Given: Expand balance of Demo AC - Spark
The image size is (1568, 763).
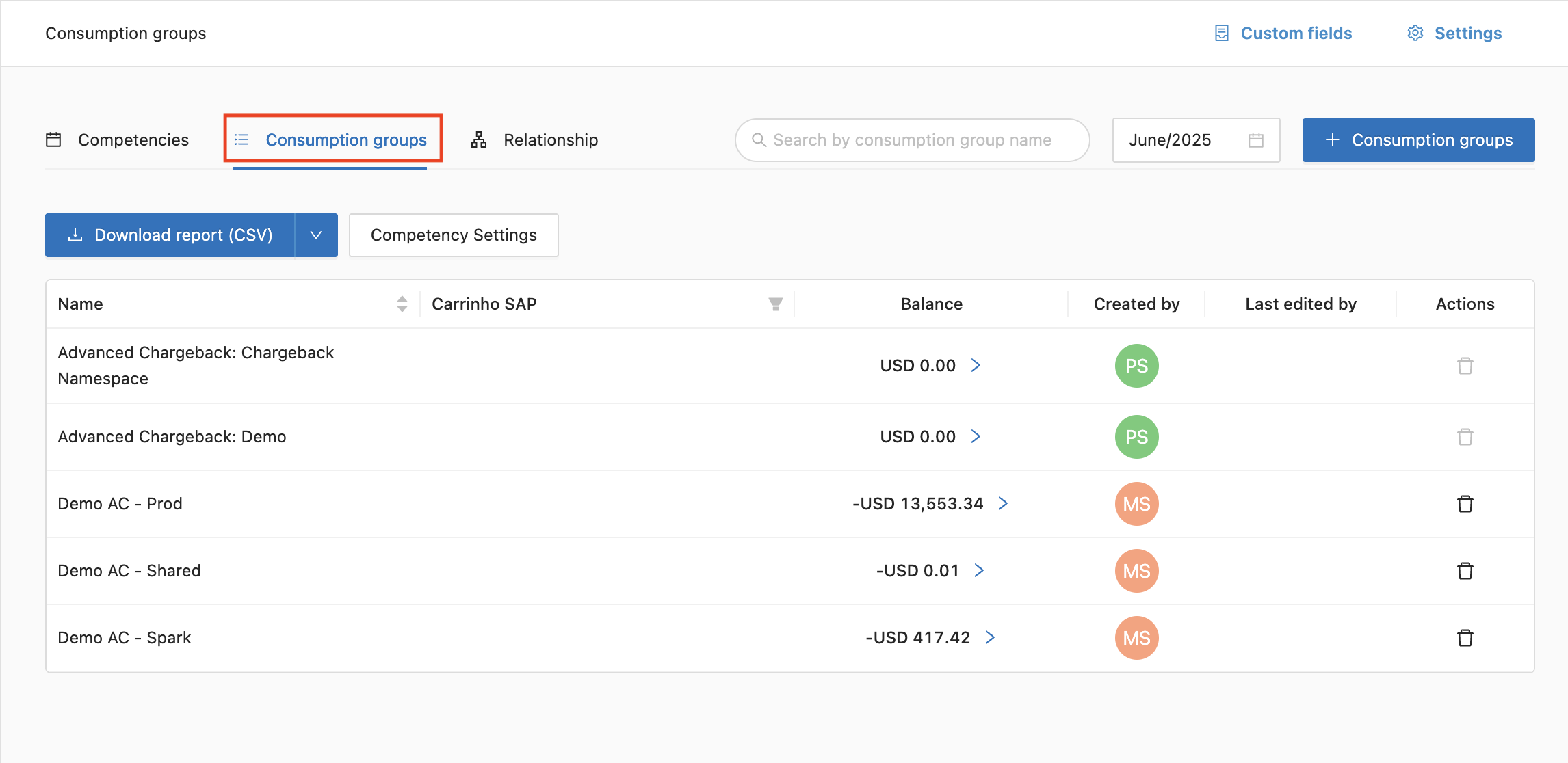Looking at the screenshot, I should tap(990, 638).
